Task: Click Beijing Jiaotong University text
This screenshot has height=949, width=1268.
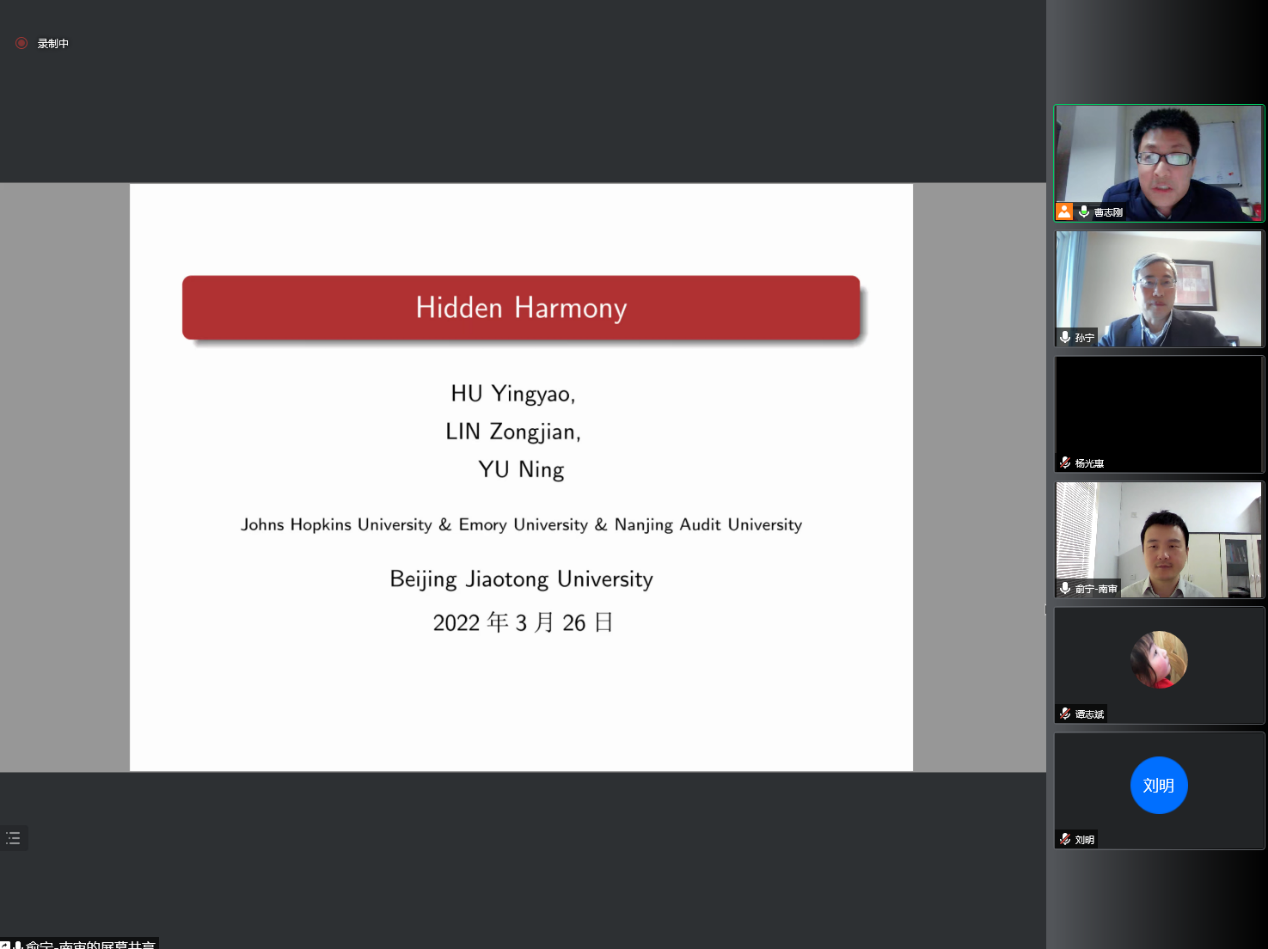Action: click(521, 579)
